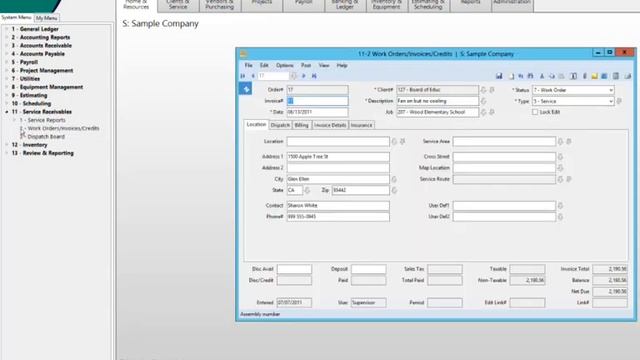
Task: Select 8 - Equipment Management tree item
Action: click(x=47, y=87)
